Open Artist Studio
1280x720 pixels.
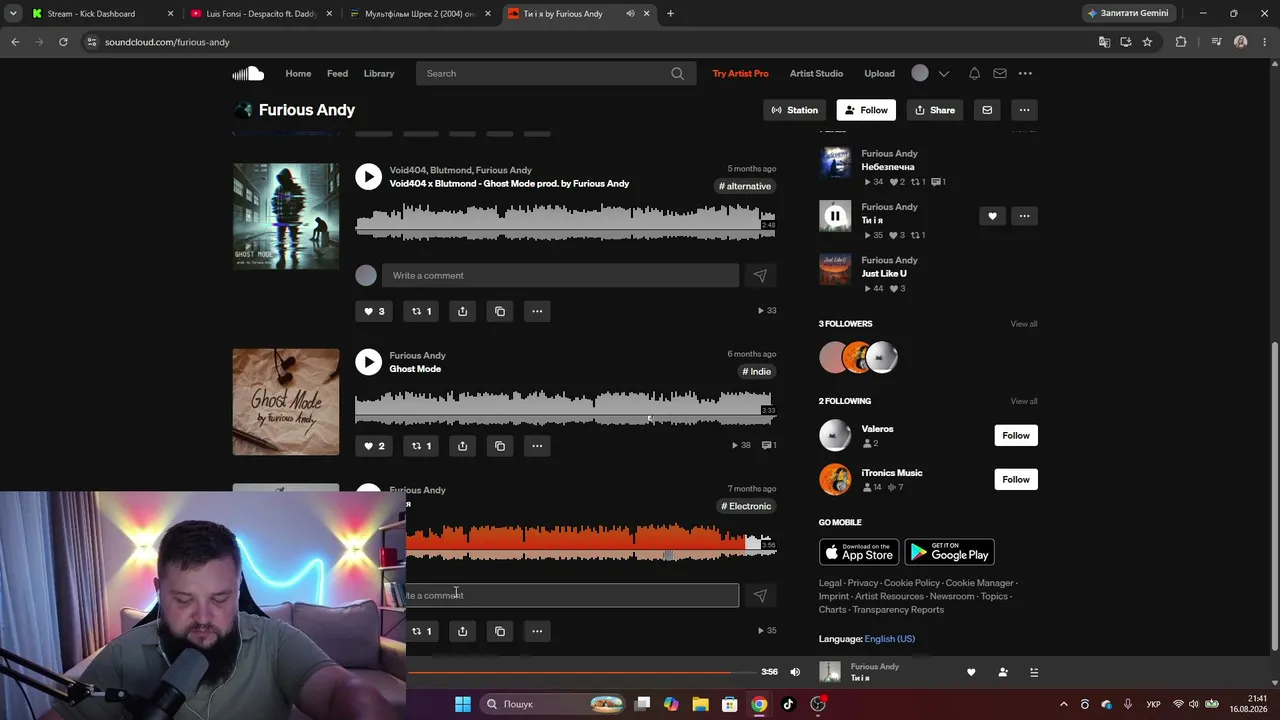coord(816,73)
